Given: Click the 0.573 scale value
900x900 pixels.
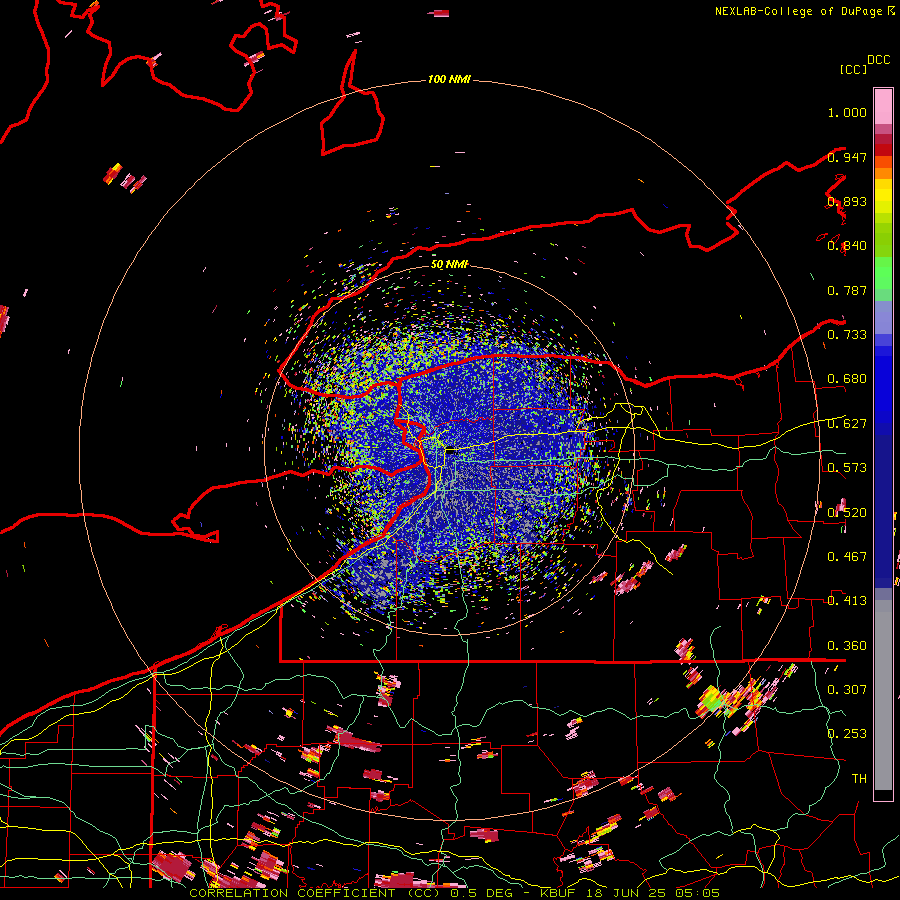Looking at the screenshot, I should pyautogui.click(x=847, y=468).
